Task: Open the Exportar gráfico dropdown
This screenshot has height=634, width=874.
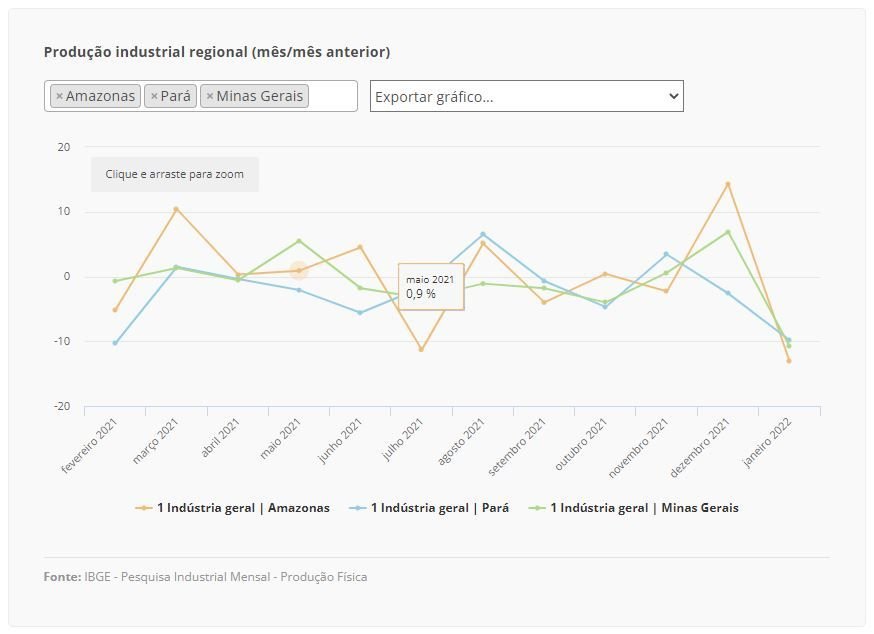Action: (x=526, y=96)
